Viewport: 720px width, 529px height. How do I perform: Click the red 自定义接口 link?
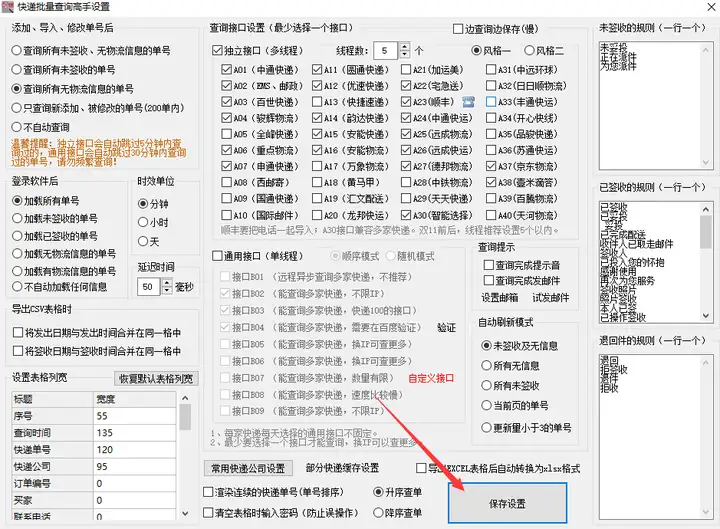point(431,378)
